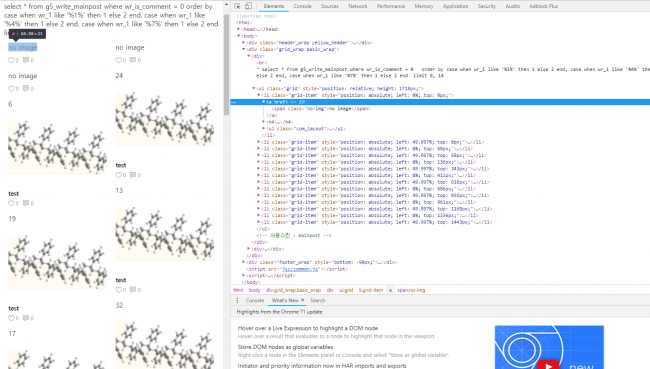Screen dimensions: 650x369
Task: Click heart icon in the card numbered 24
Action: [x=119, y=175]
